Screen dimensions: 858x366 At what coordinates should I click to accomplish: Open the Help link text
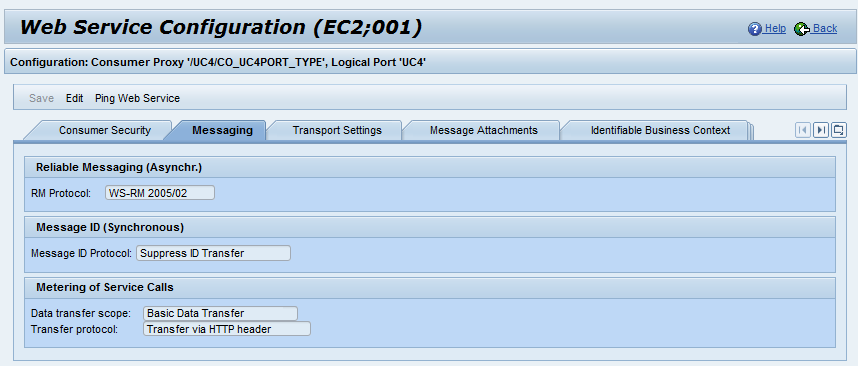(775, 28)
